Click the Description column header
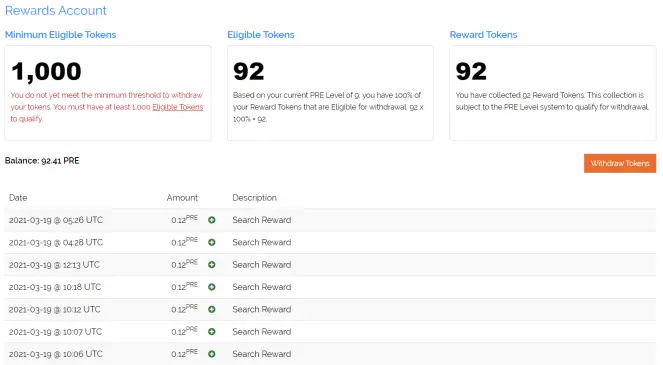Screen dimensions: 663x365 click(255, 198)
